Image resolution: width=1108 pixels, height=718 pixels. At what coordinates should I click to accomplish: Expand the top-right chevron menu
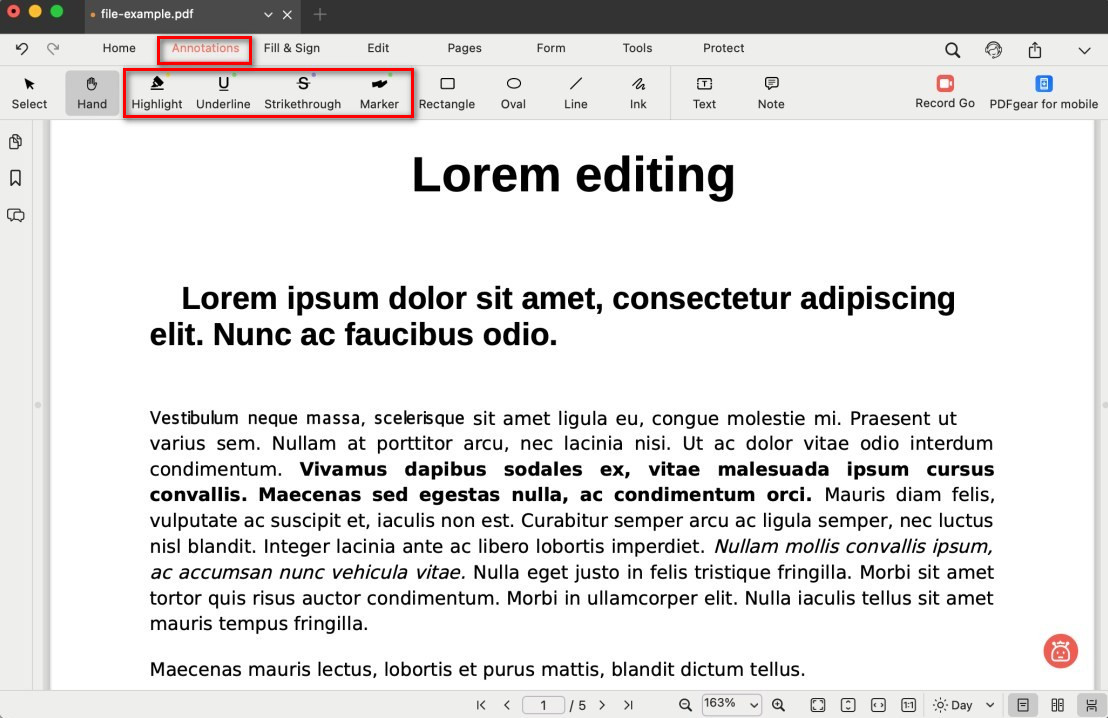tap(1084, 50)
